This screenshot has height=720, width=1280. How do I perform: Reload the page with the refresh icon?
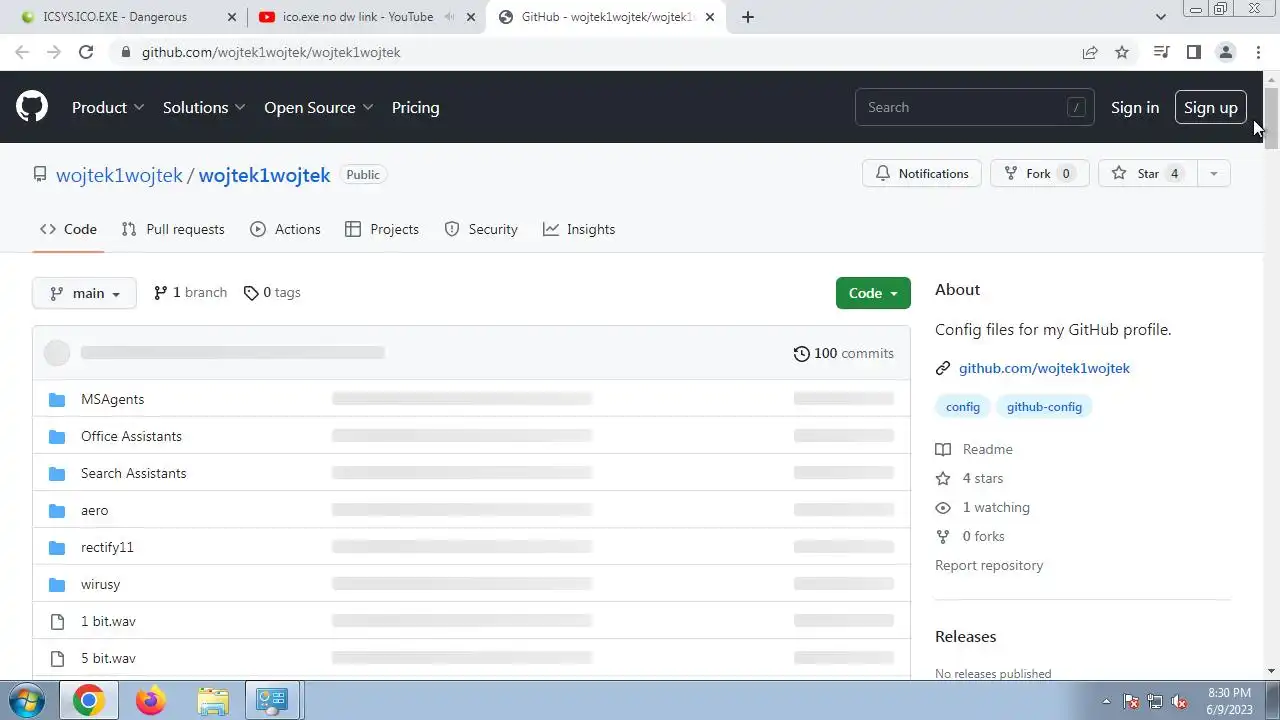pos(86,52)
